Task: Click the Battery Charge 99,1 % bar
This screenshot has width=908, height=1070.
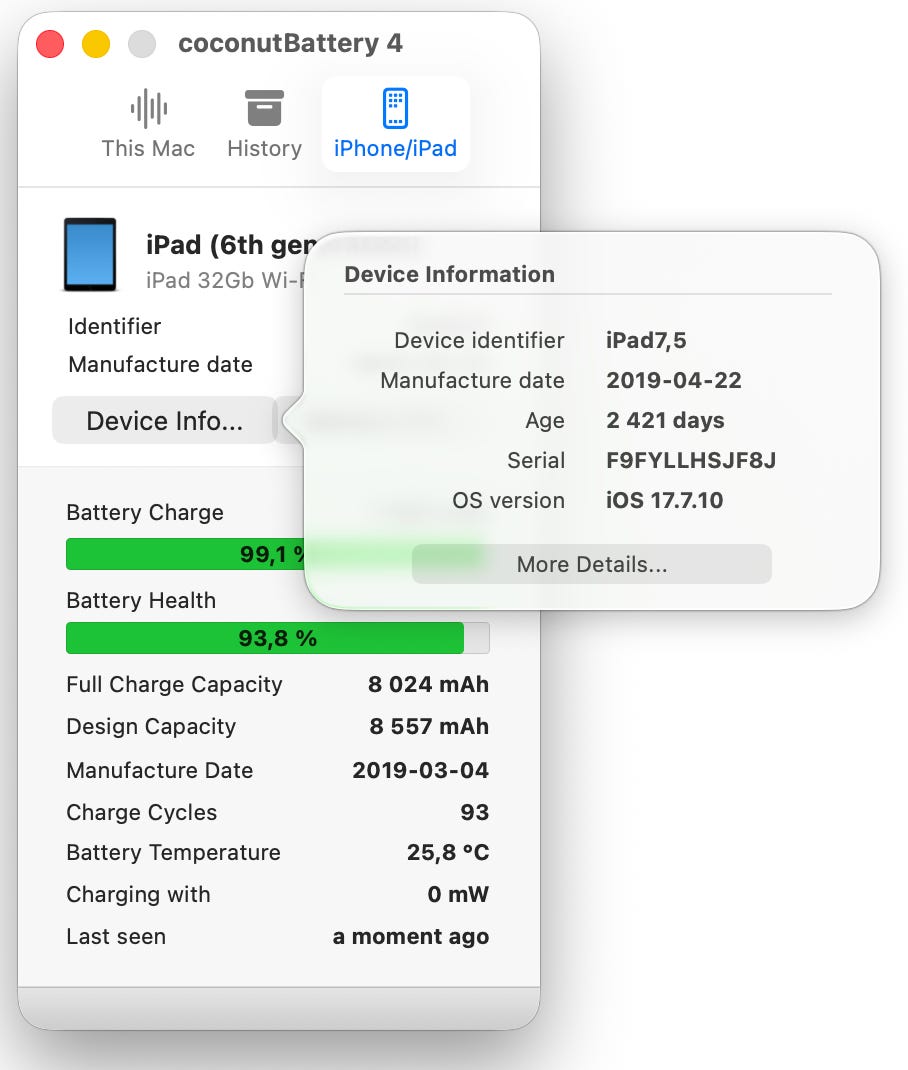Action: (x=185, y=554)
